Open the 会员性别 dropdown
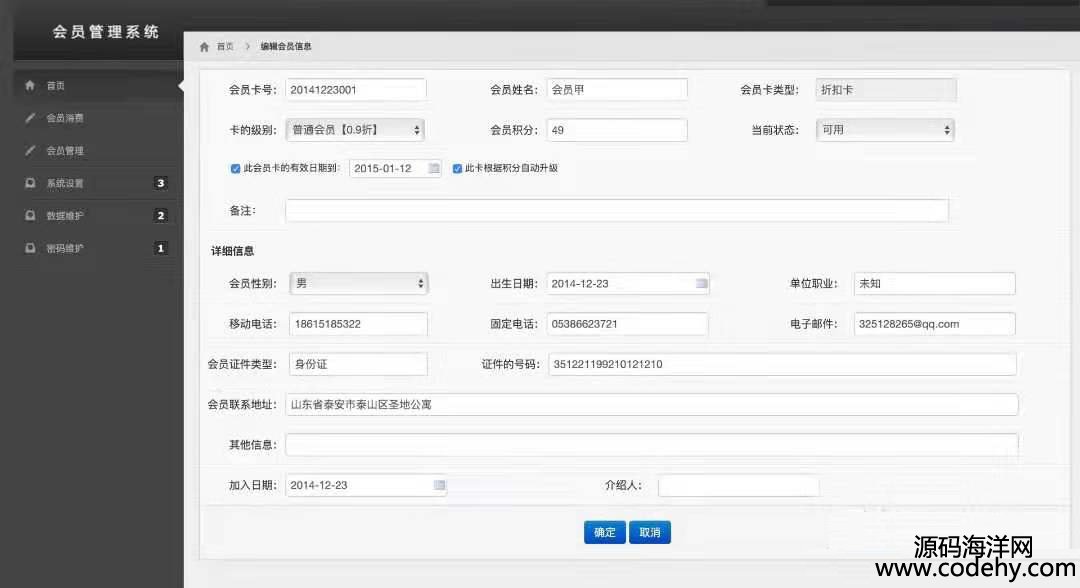 [359, 283]
